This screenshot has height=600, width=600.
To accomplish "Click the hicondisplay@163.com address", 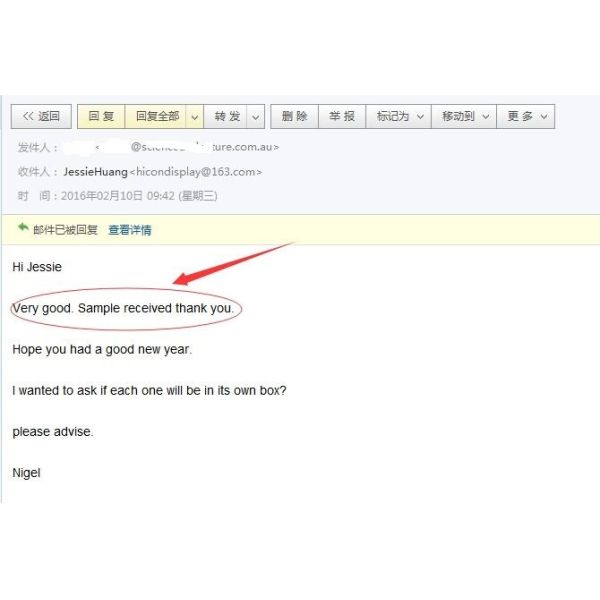I will 196,172.
